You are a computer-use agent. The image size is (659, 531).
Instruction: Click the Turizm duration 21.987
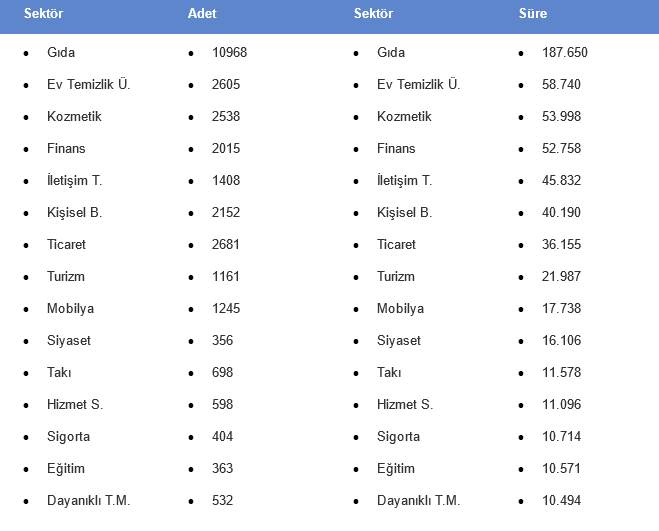click(561, 276)
